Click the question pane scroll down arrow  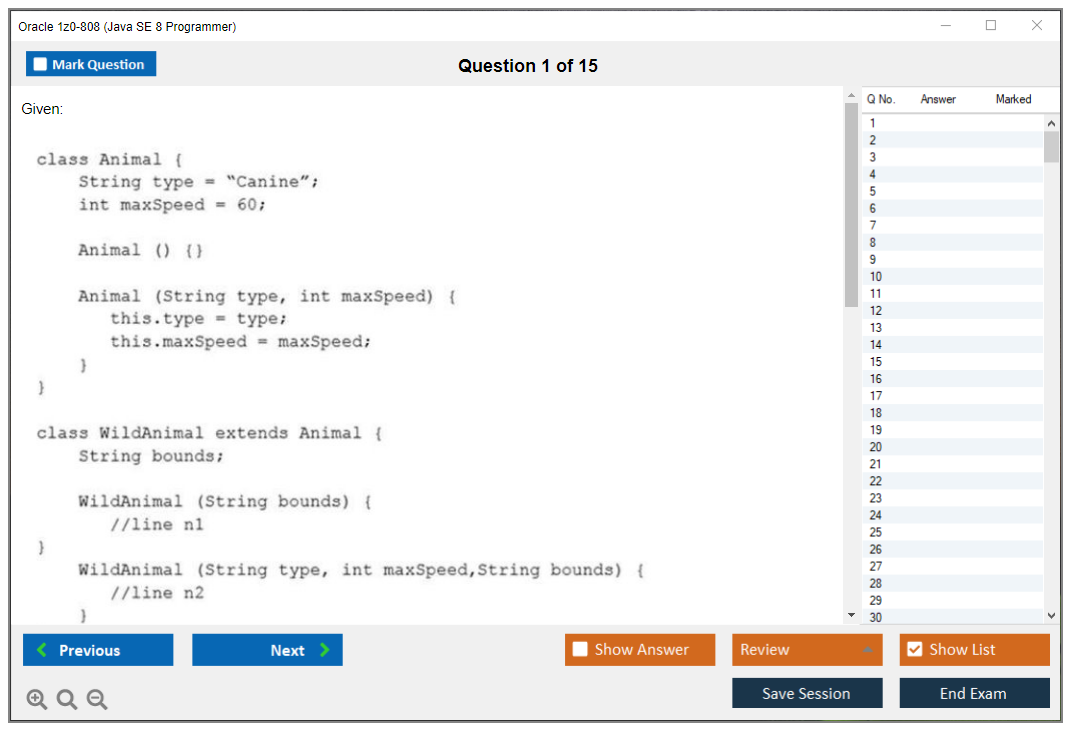[x=851, y=615]
